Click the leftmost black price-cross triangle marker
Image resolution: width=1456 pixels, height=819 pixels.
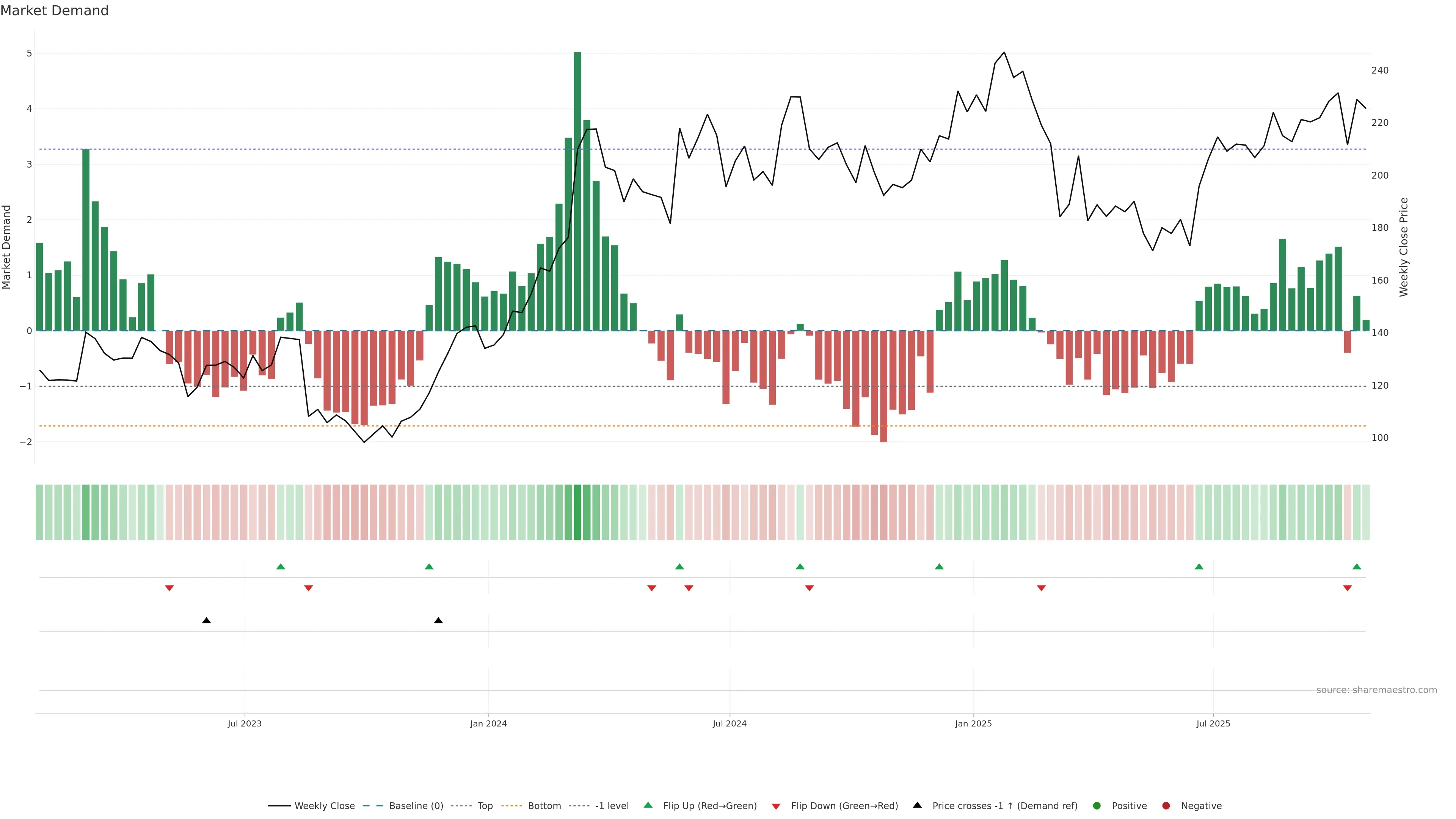pos(206,621)
